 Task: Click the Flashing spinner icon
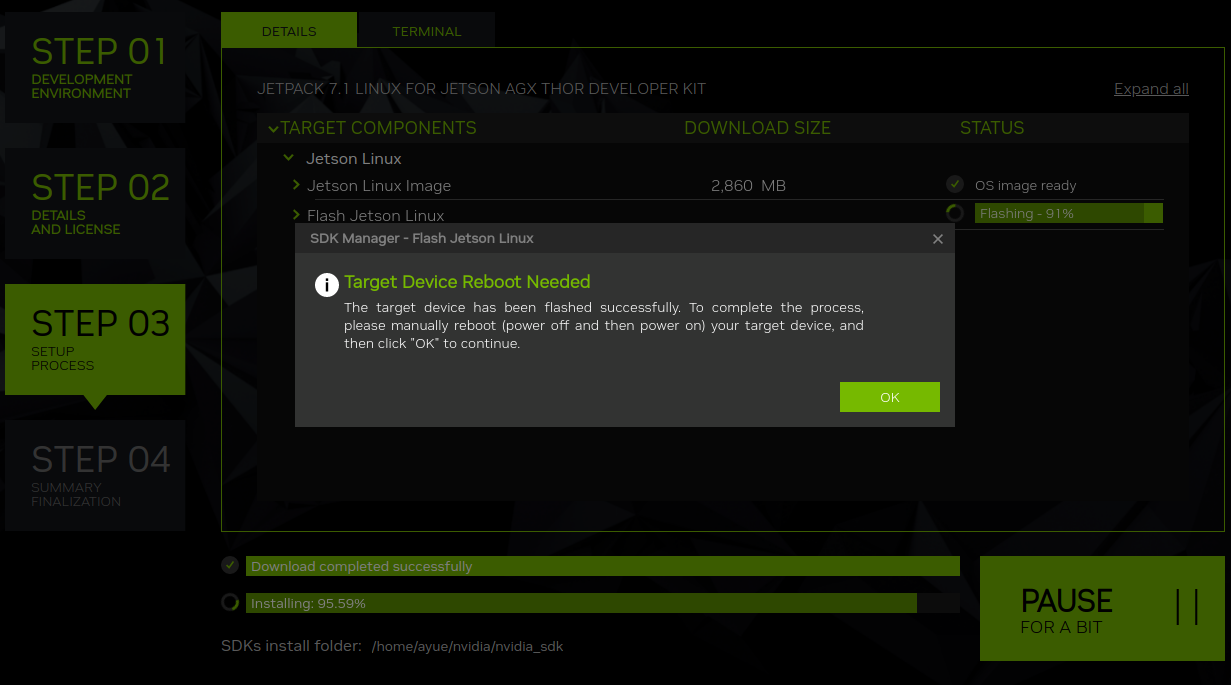[955, 213]
